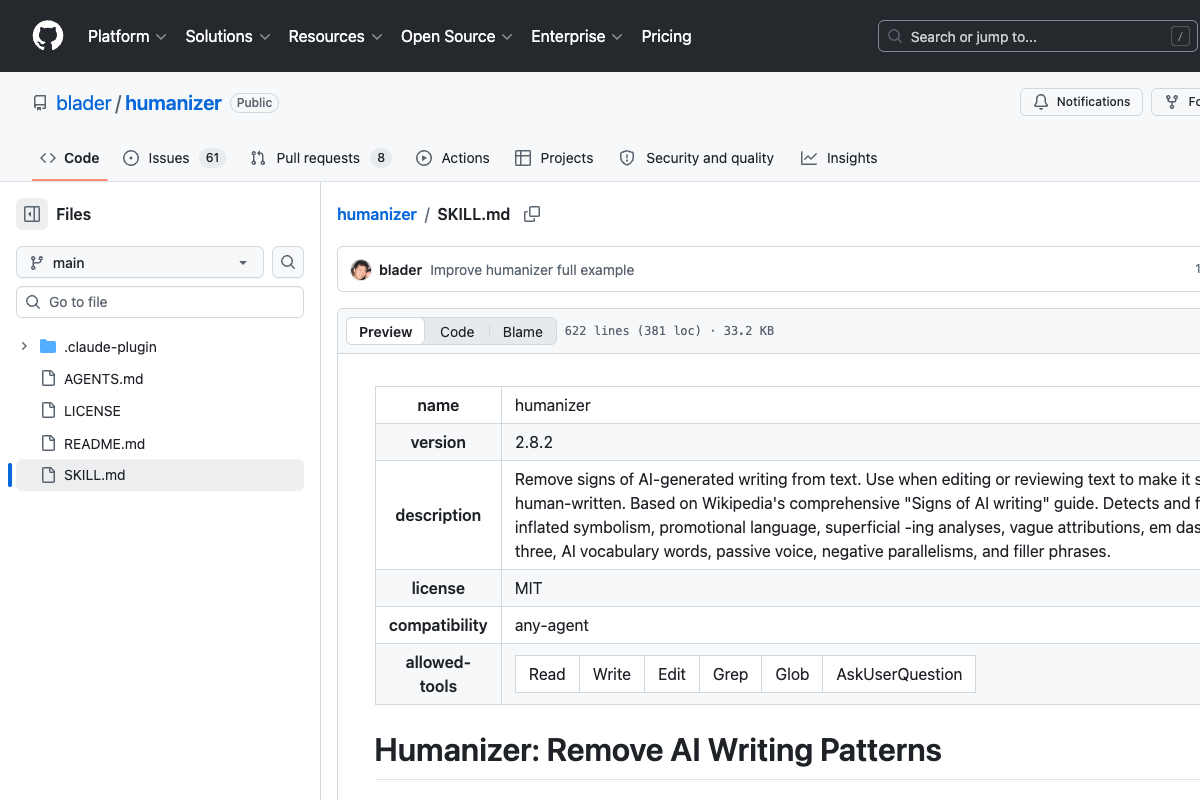The height and width of the screenshot is (800, 1200).
Task: Open the humanizer repository link in header
Action: click(x=173, y=103)
